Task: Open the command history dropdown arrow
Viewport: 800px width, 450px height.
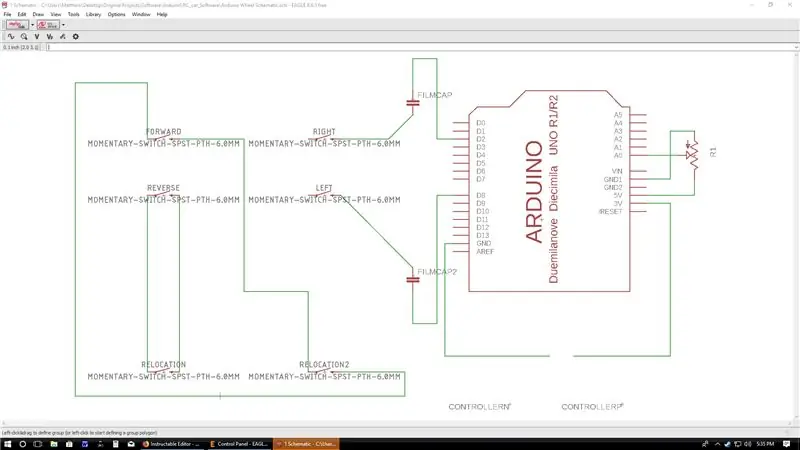Action: [796, 47]
